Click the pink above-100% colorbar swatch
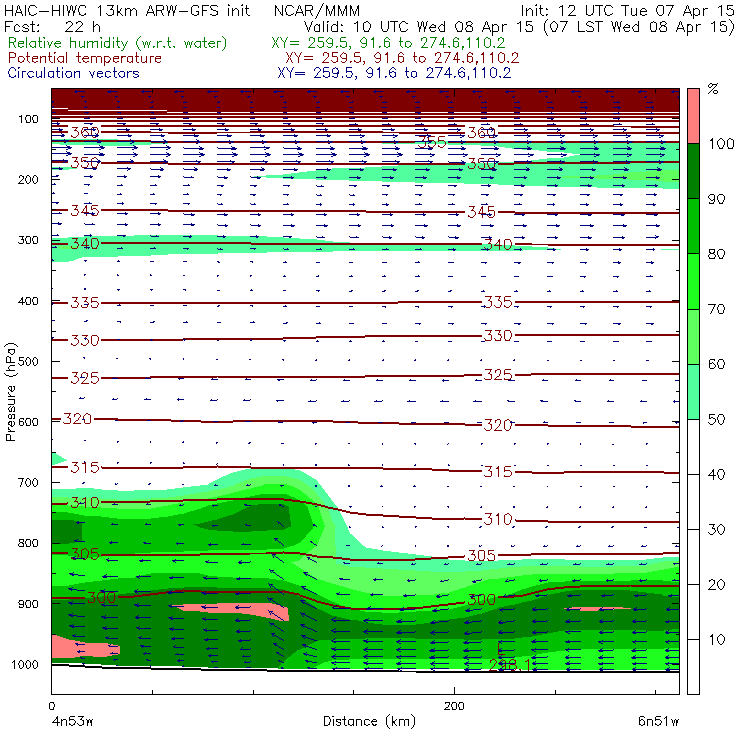740x740 pixels. pyautogui.click(x=693, y=116)
